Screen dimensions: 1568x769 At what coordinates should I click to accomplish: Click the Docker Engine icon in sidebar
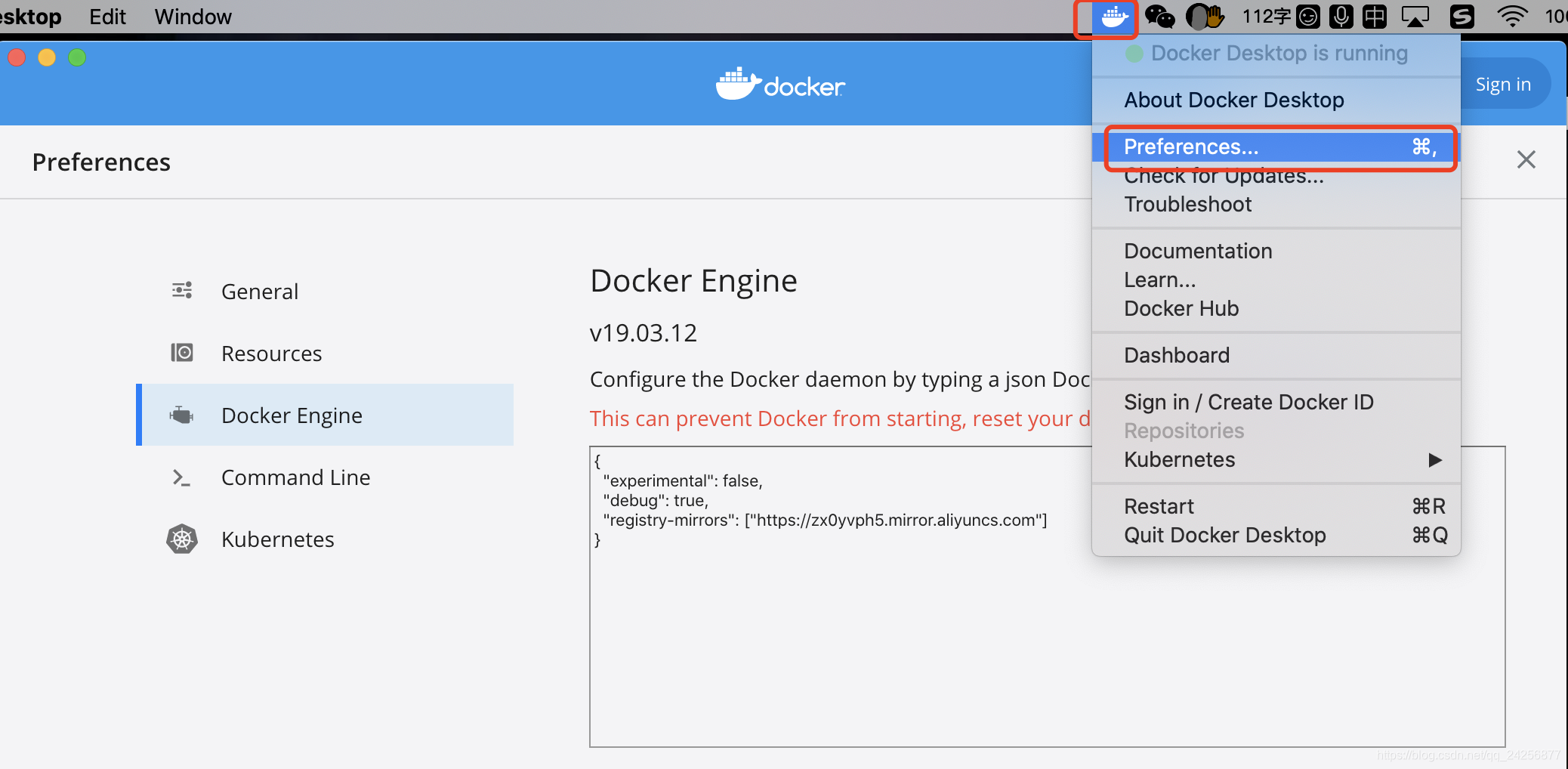[x=182, y=415]
